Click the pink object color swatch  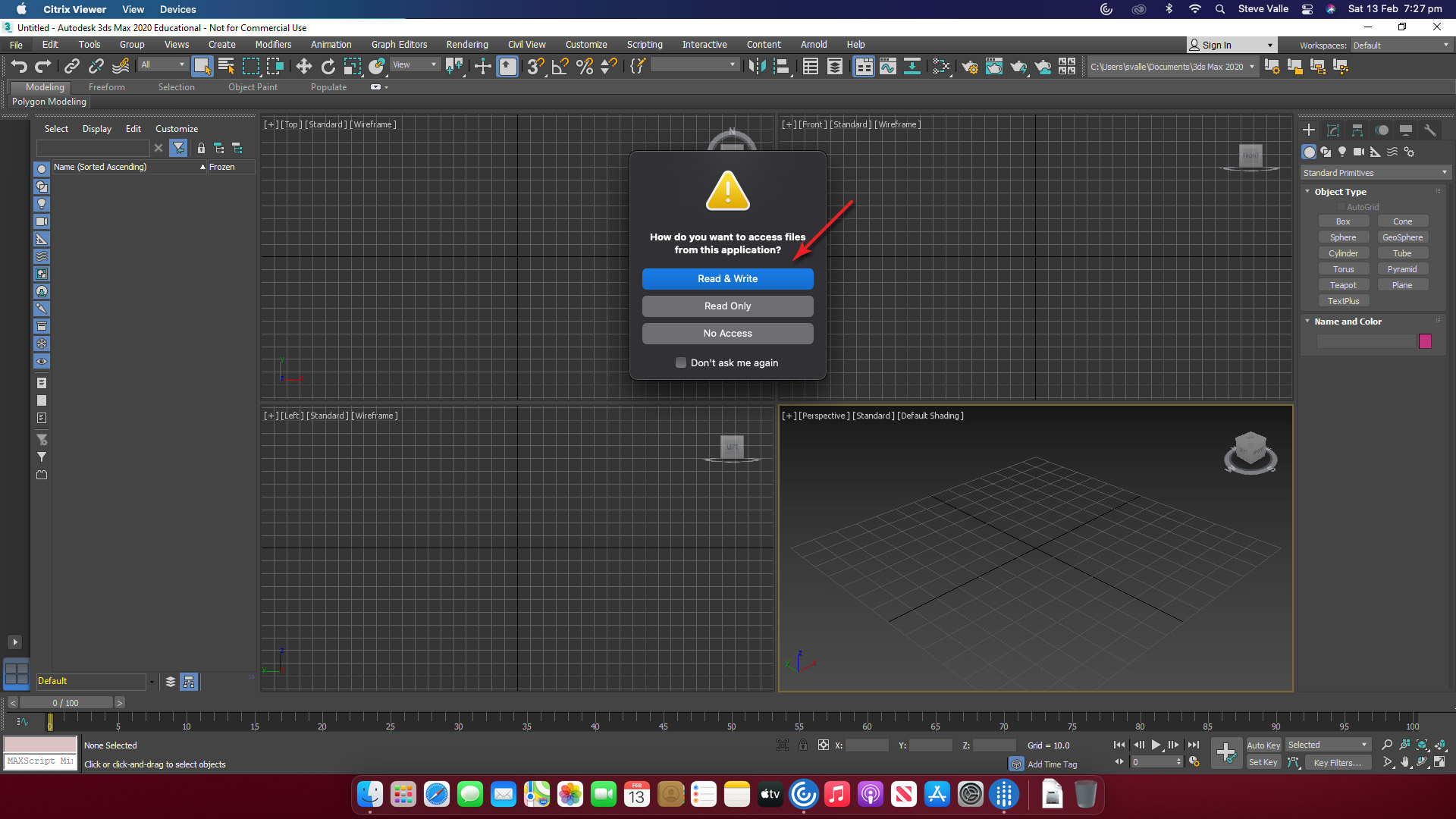[x=1425, y=342]
